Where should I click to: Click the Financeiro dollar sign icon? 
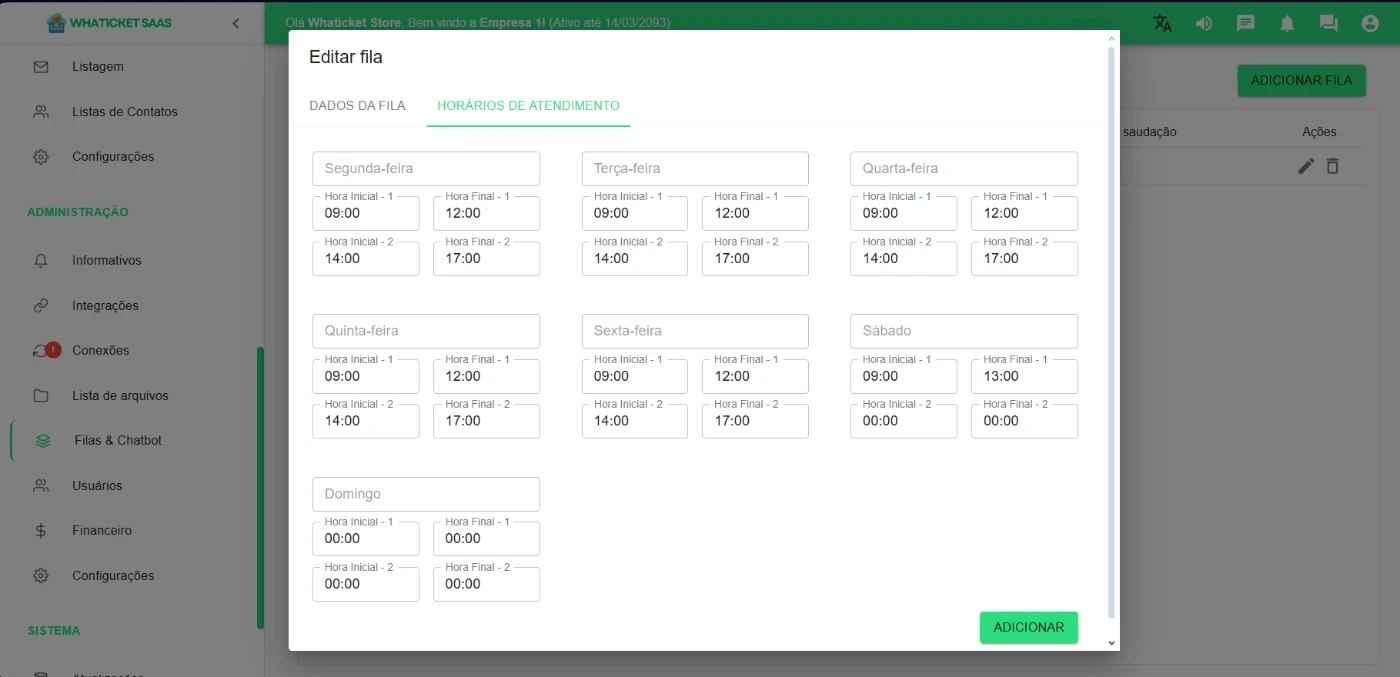tap(41, 531)
